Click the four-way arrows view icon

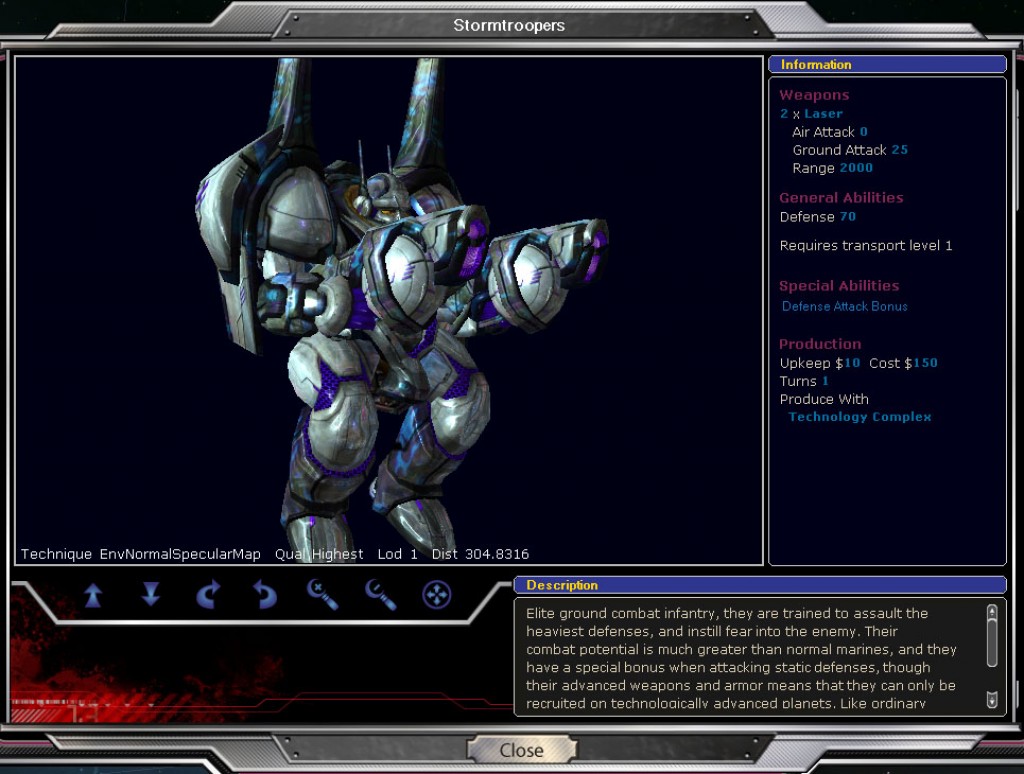coord(437,595)
